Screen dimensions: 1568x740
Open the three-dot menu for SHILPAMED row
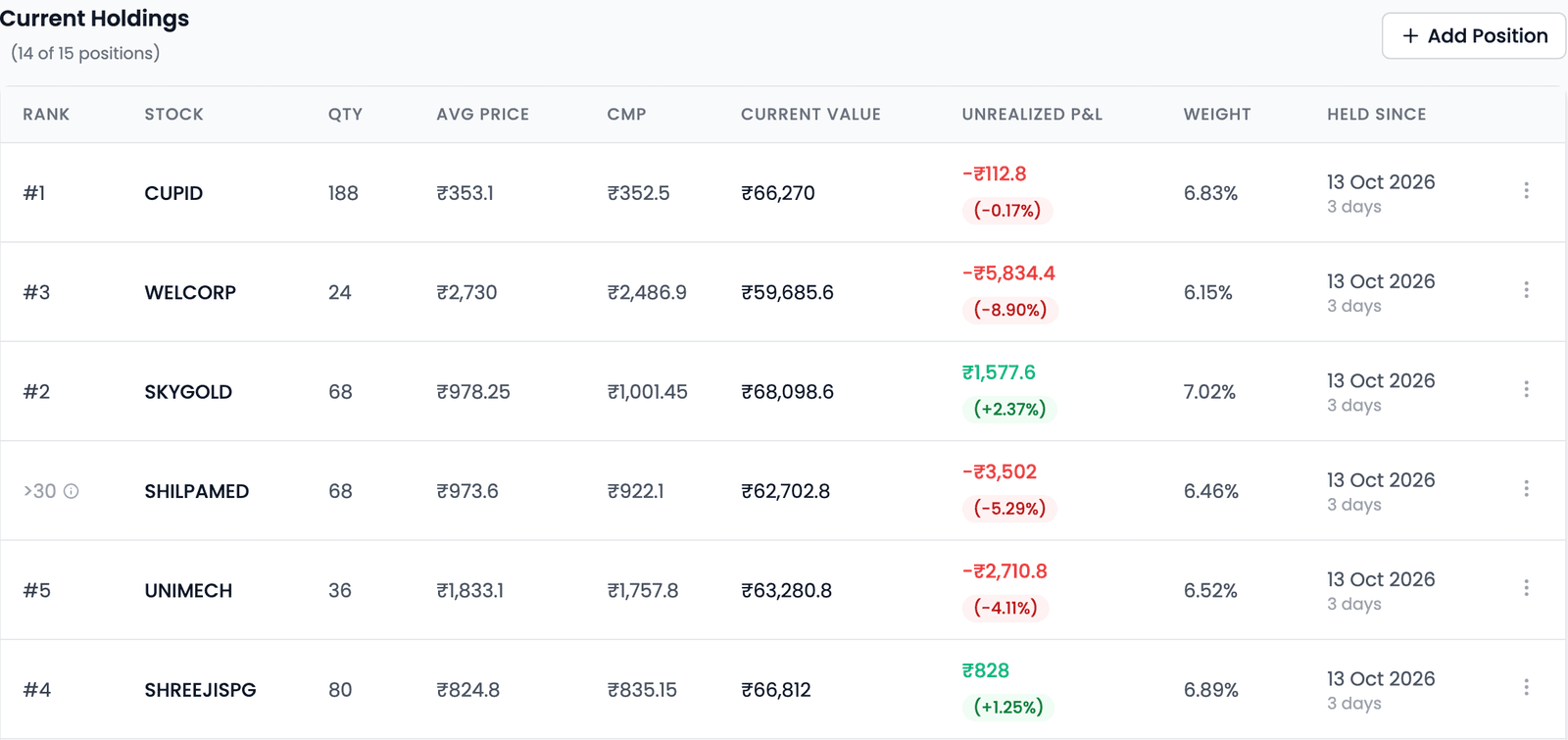pos(1526,488)
